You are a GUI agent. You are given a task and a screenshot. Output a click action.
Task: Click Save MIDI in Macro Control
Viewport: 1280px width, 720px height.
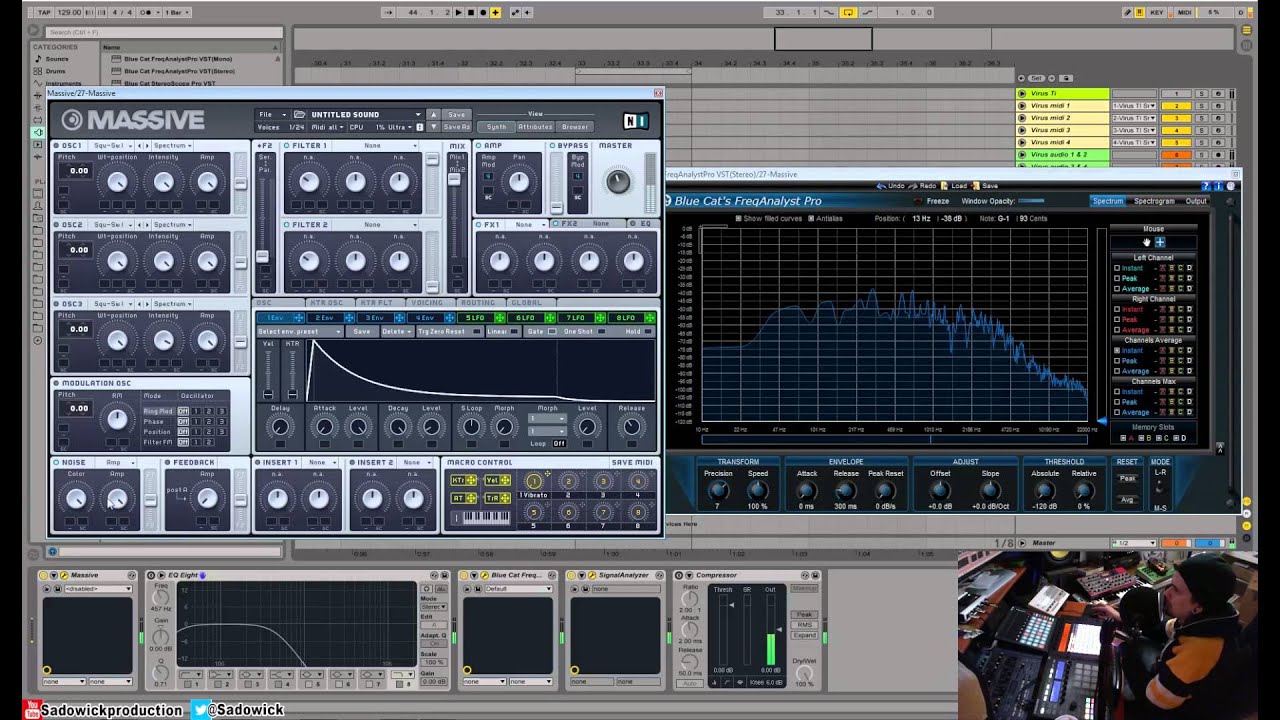pyautogui.click(x=631, y=463)
